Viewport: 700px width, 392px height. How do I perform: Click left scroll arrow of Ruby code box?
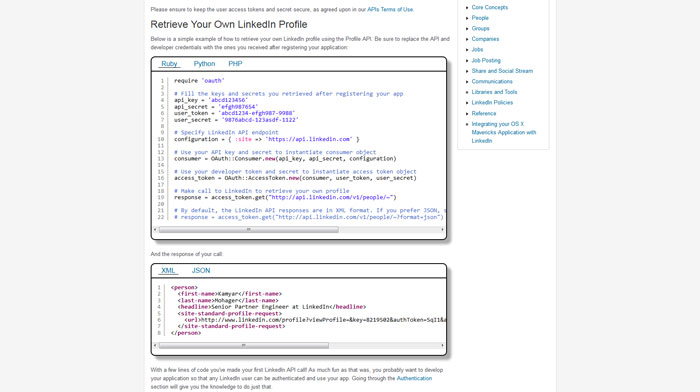coord(155,229)
